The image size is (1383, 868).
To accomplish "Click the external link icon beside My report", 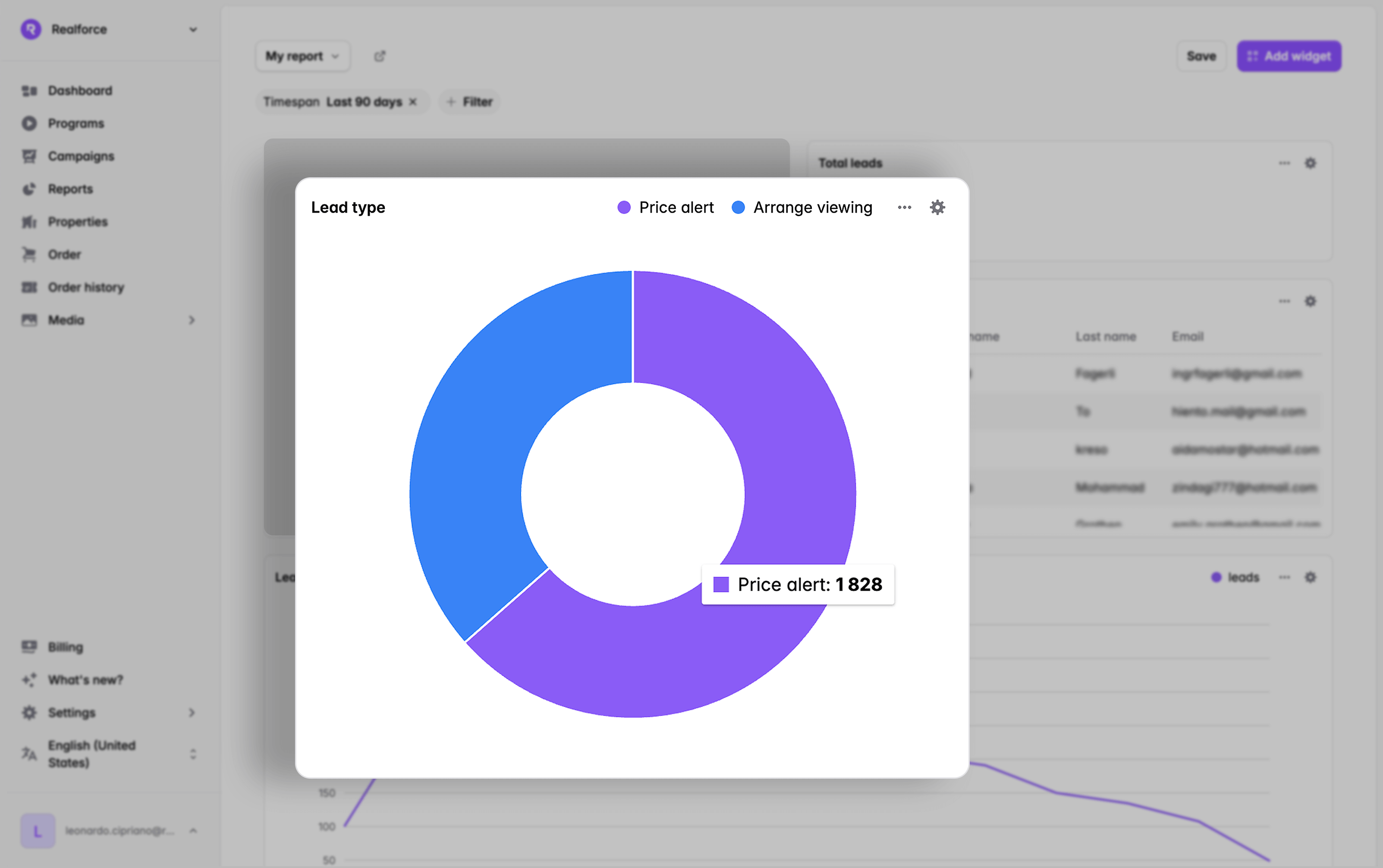I will point(380,56).
